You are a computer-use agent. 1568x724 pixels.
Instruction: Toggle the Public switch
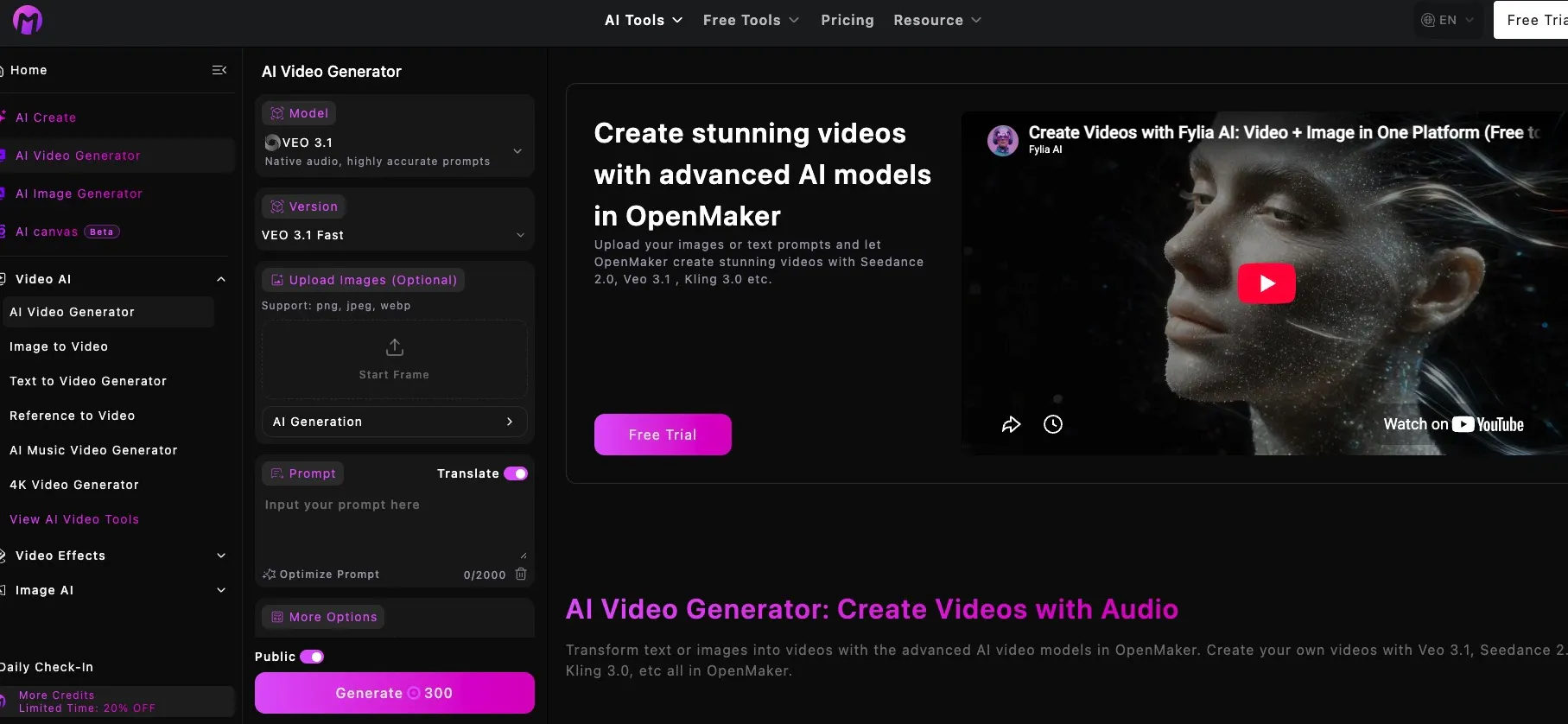312,657
